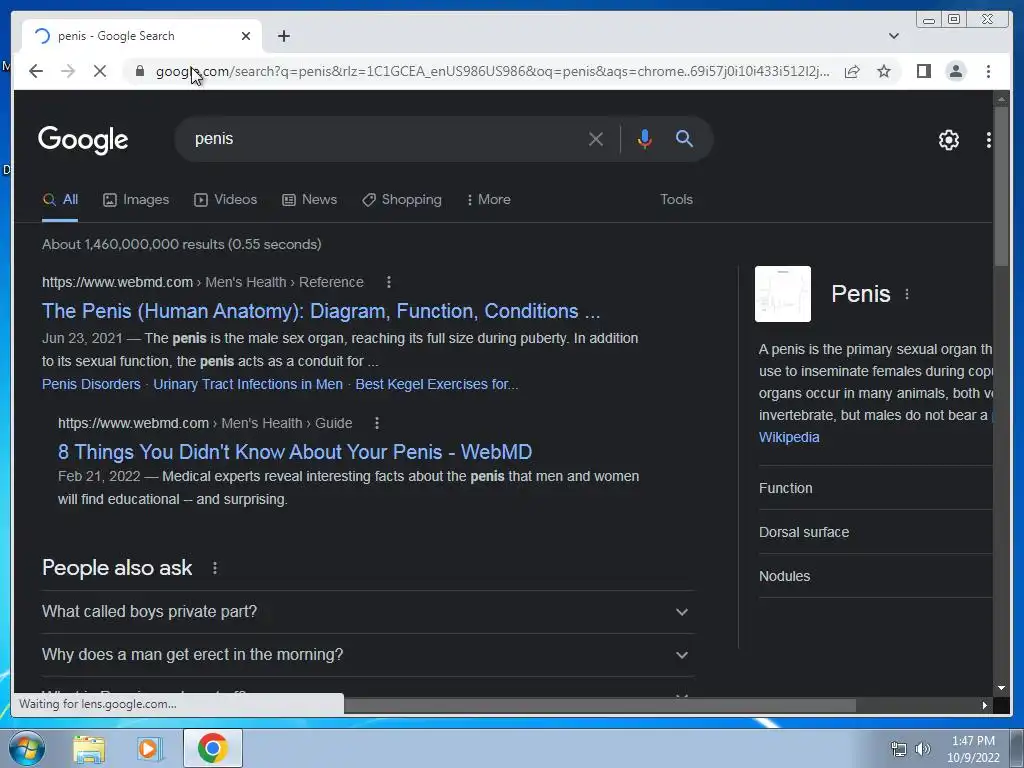The width and height of the screenshot is (1024, 768).
Task: Open the Windows Start menu
Action: tap(27, 748)
